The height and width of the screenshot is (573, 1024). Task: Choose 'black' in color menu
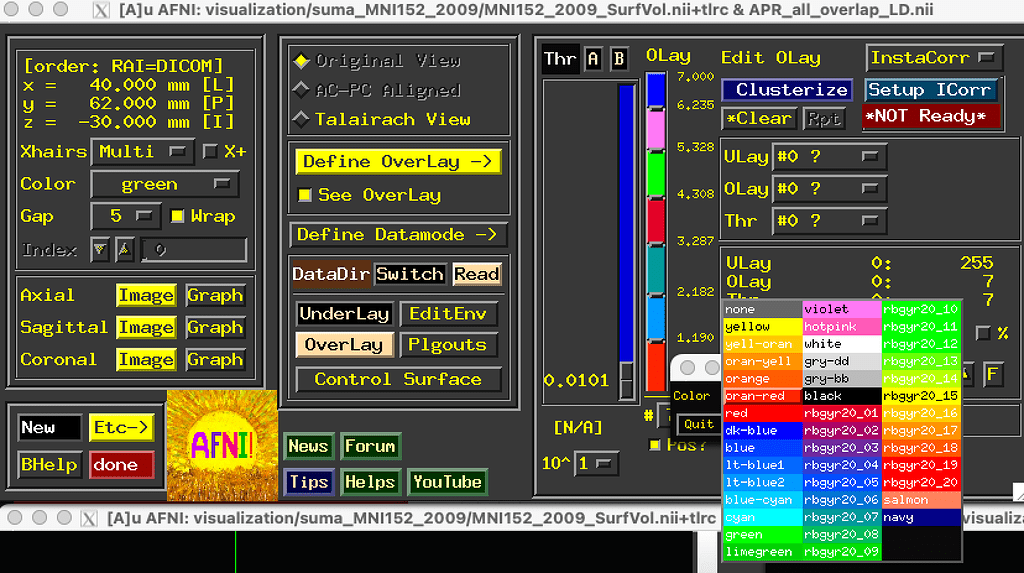842,396
